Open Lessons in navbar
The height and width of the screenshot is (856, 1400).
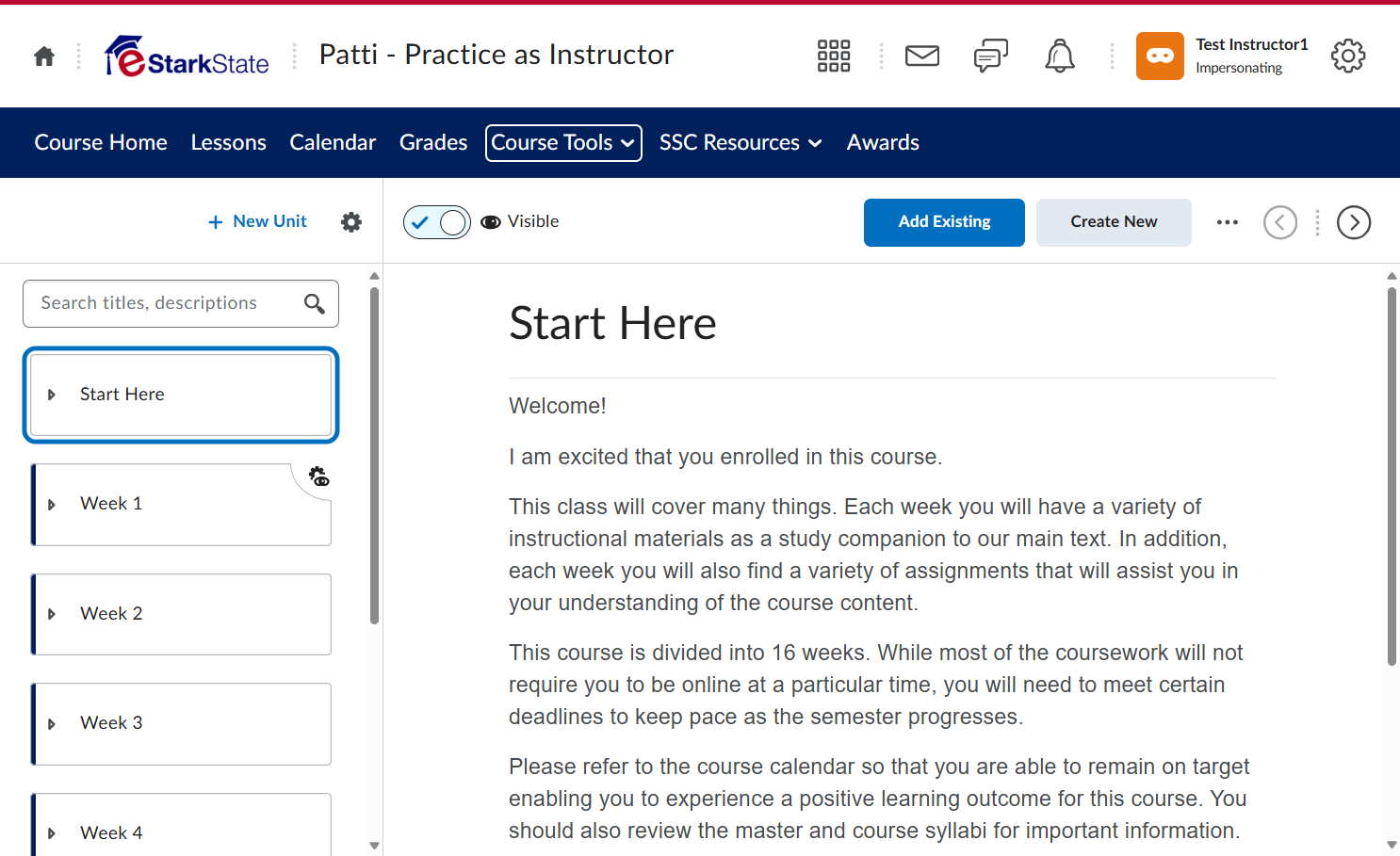pyautogui.click(x=229, y=143)
